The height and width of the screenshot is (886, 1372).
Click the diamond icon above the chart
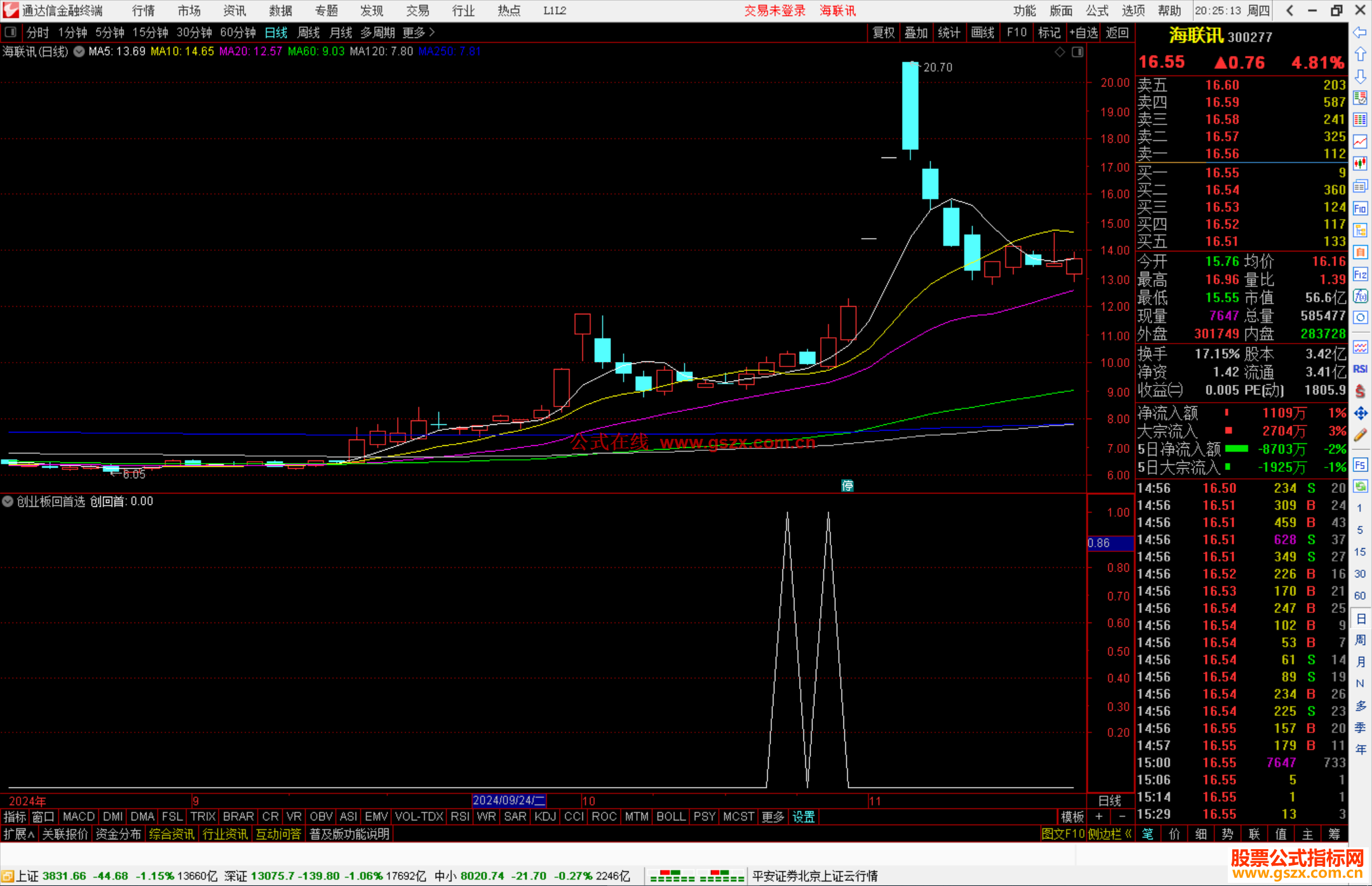pos(1059,52)
